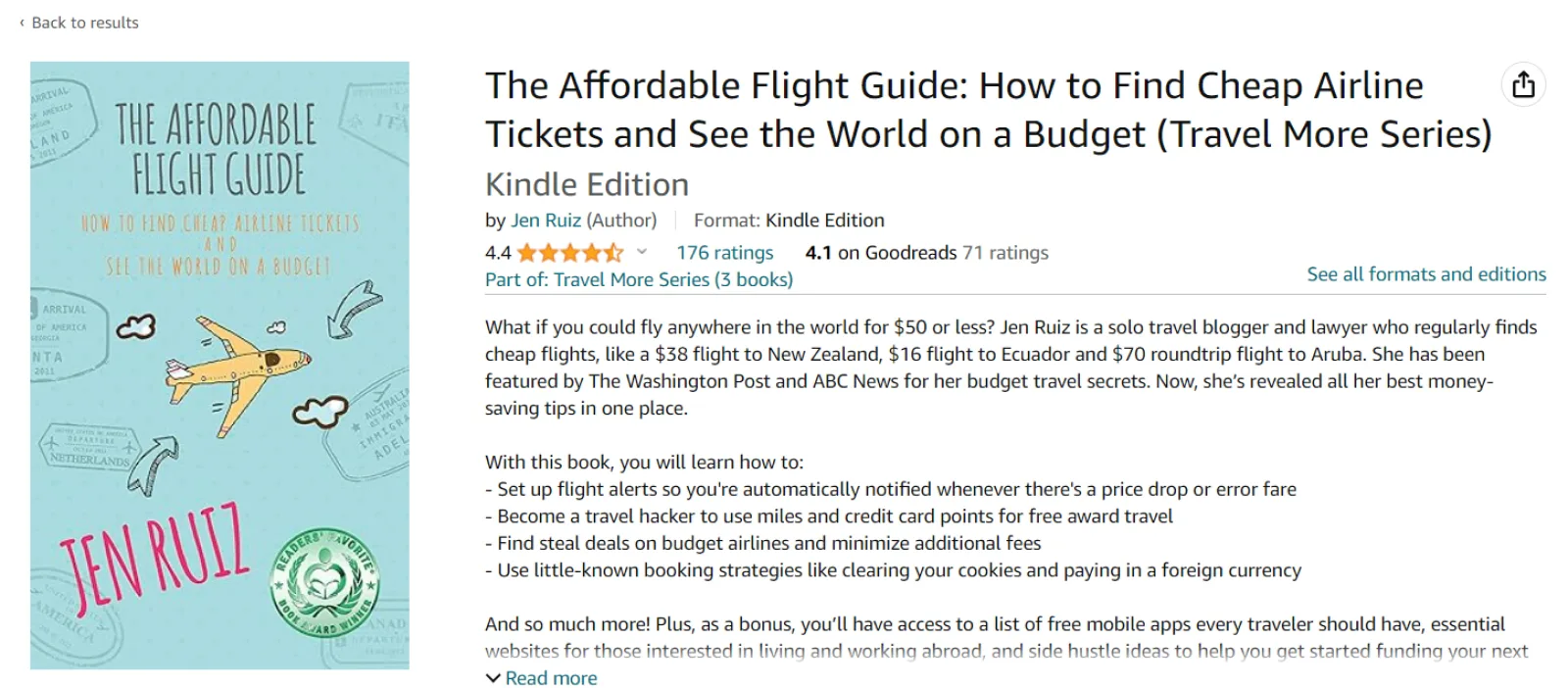Click the 'With this book, you will learn' line
Screen dimensions: 1568x688
click(x=644, y=462)
